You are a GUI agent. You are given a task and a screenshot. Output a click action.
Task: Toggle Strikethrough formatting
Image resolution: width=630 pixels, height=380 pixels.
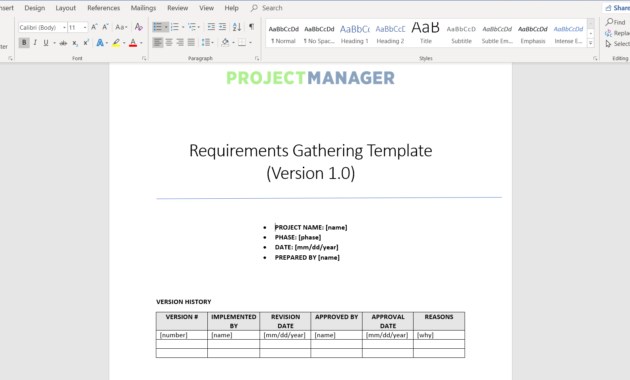pyautogui.click(x=63, y=43)
